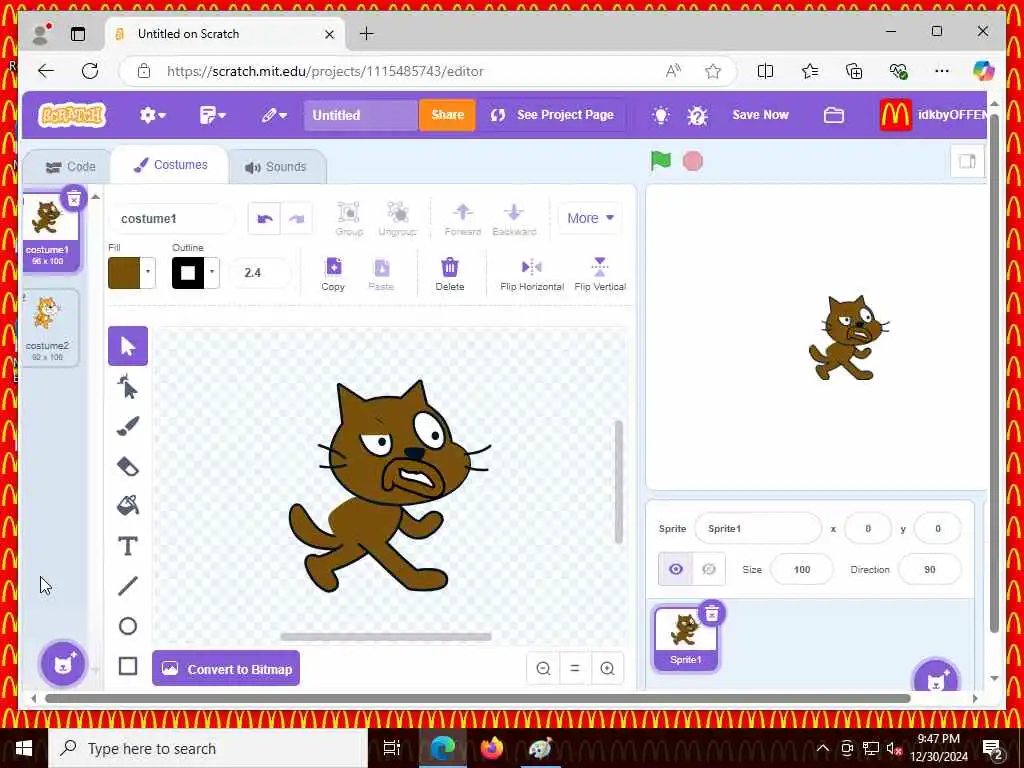Click See Project Page button
This screenshot has width=1024, height=768.
click(552, 115)
